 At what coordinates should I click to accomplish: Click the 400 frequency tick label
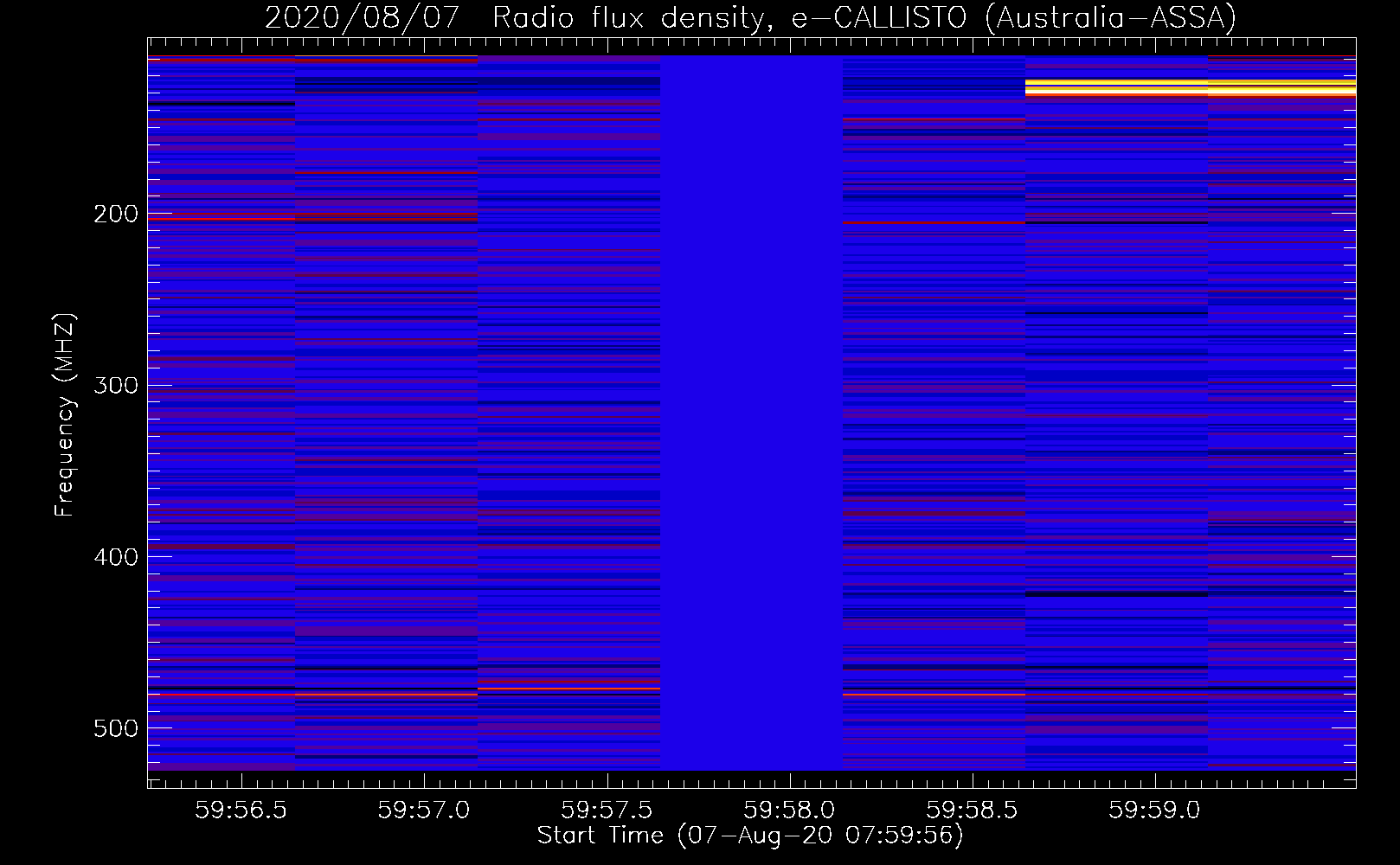coord(116,557)
